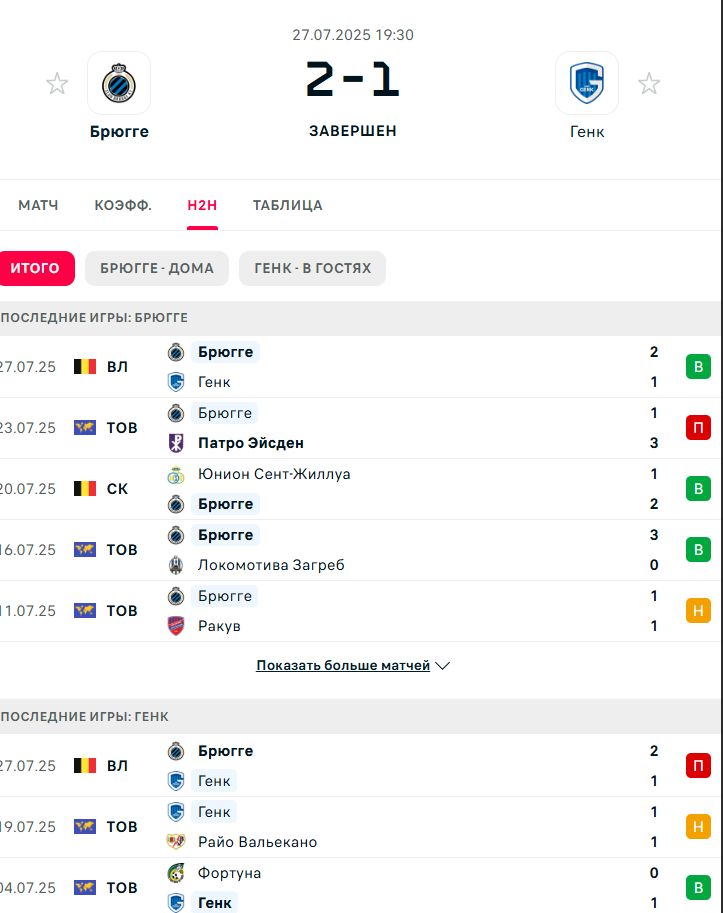Screen dimensions: 723x913
Task: Click the red П badge for Патро Эйсден match
Action: [x=698, y=427]
